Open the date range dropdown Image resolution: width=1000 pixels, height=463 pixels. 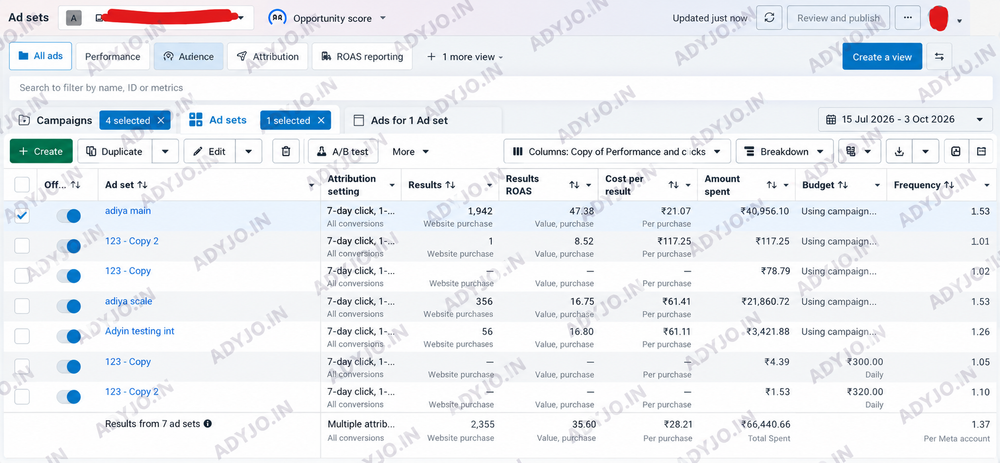tap(905, 119)
